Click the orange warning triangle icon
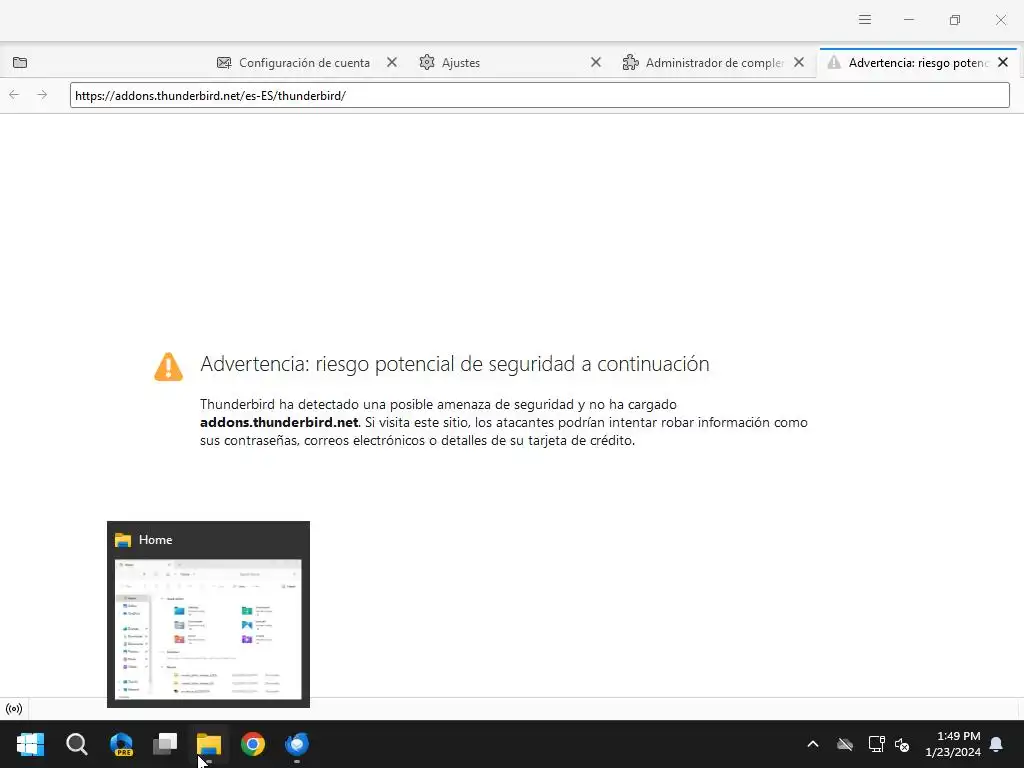This screenshot has height=768, width=1024. pos(168,366)
